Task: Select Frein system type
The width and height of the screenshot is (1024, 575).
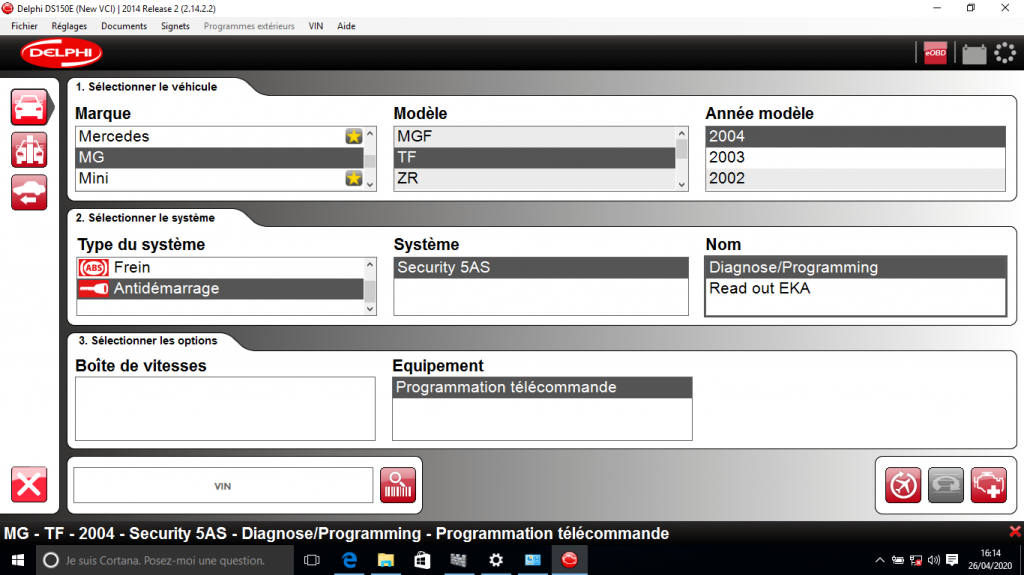Action: point(220,267)
